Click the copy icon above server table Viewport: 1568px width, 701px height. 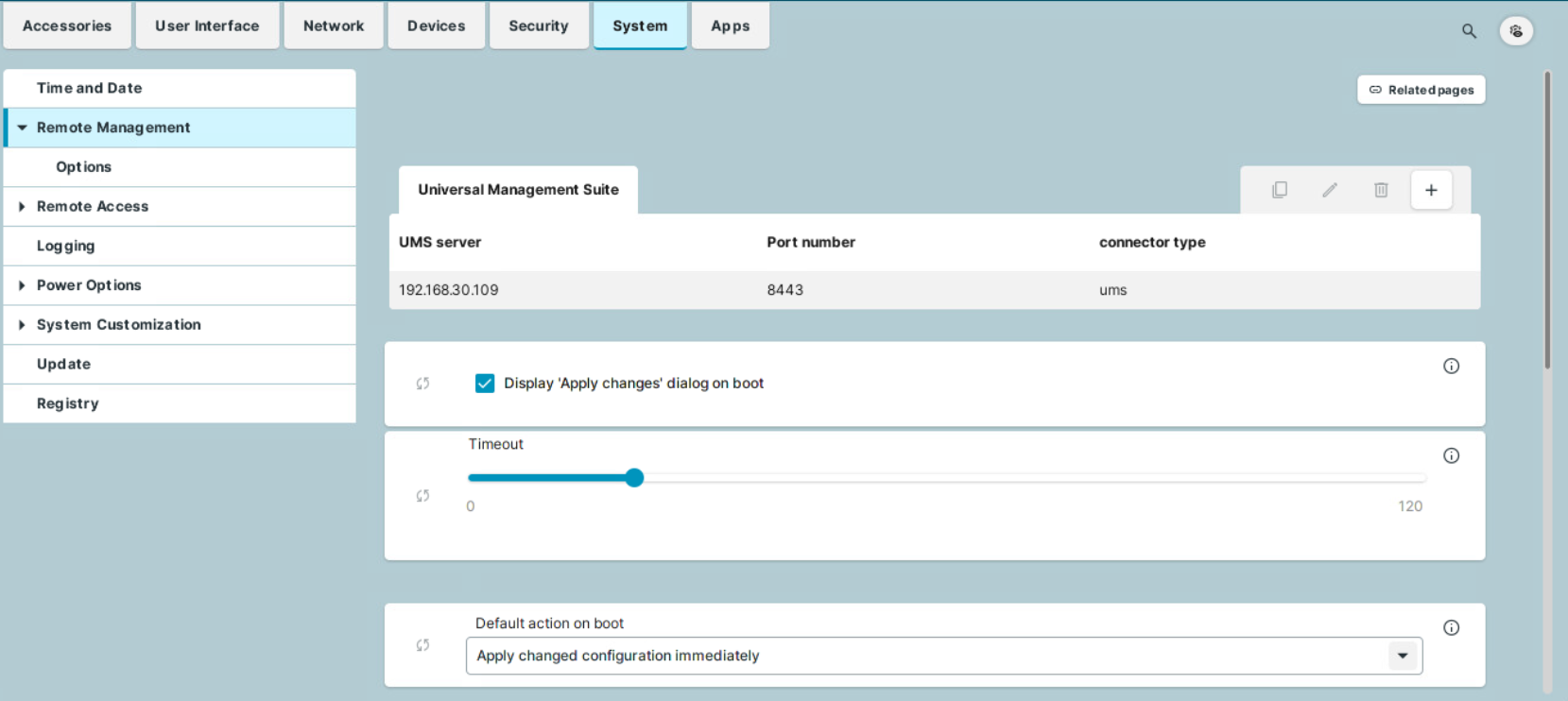click(x=1280, y=190)
